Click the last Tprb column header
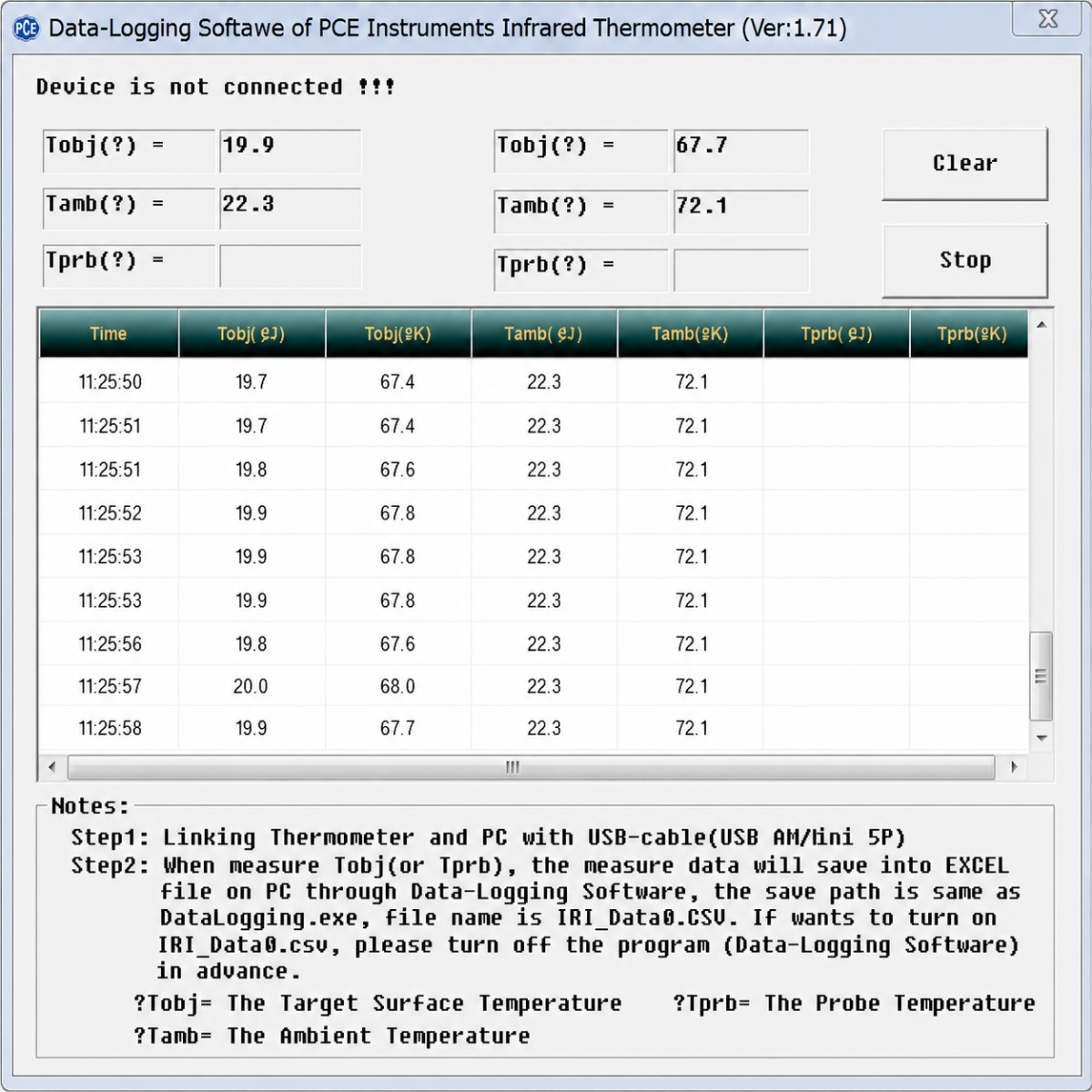Image resolution: width=1092 pixels, height=1092 pixels. 970,334
